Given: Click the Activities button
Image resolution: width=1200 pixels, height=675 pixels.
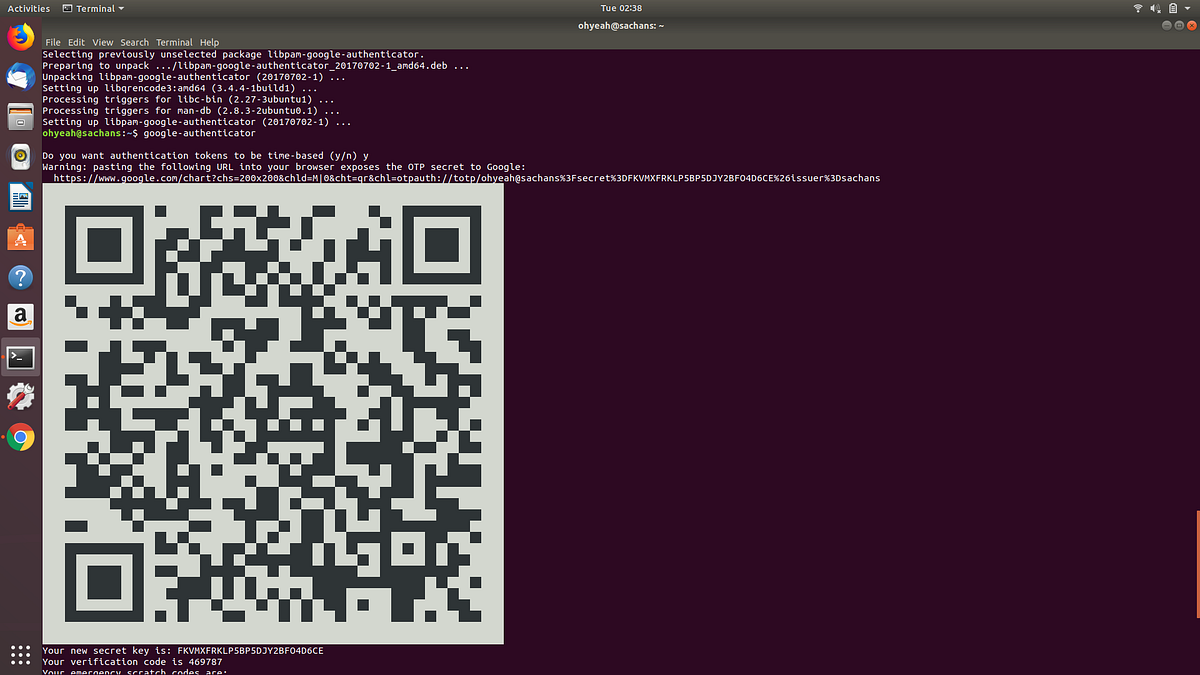Looking at the screenshot, I should (28, 8).
